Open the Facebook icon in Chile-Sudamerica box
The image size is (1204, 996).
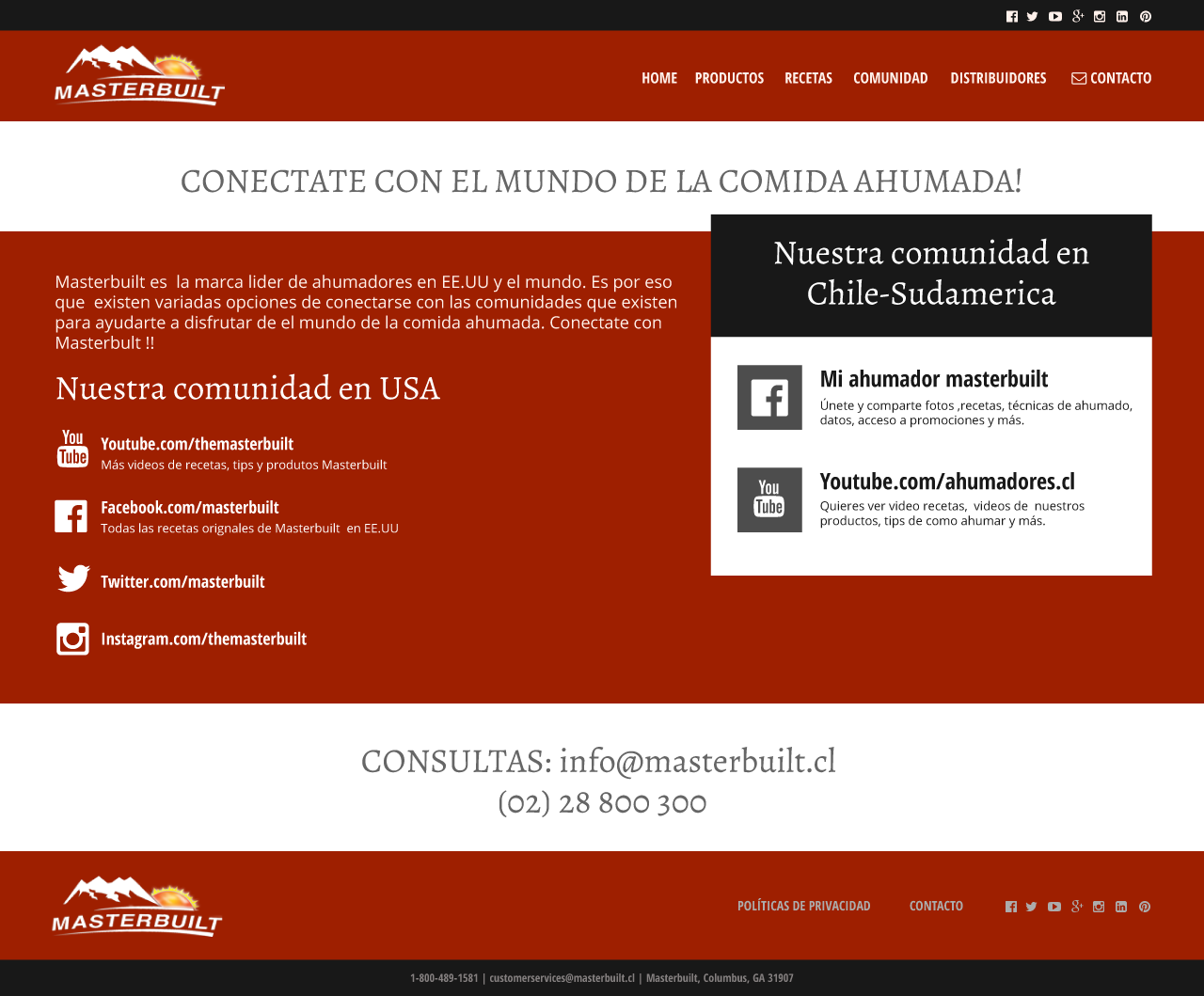[769, 397]
